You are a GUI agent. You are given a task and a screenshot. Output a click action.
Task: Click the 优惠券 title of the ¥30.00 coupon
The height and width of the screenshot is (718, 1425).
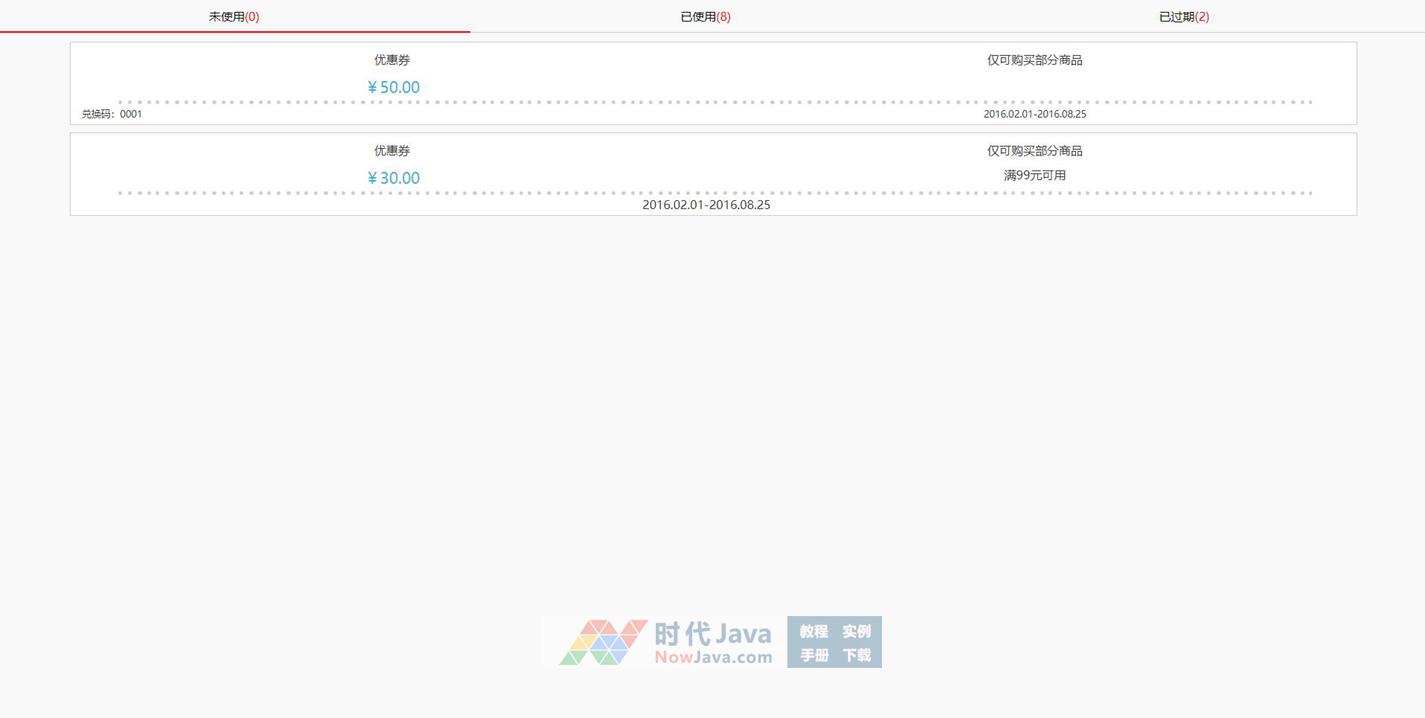392,151
